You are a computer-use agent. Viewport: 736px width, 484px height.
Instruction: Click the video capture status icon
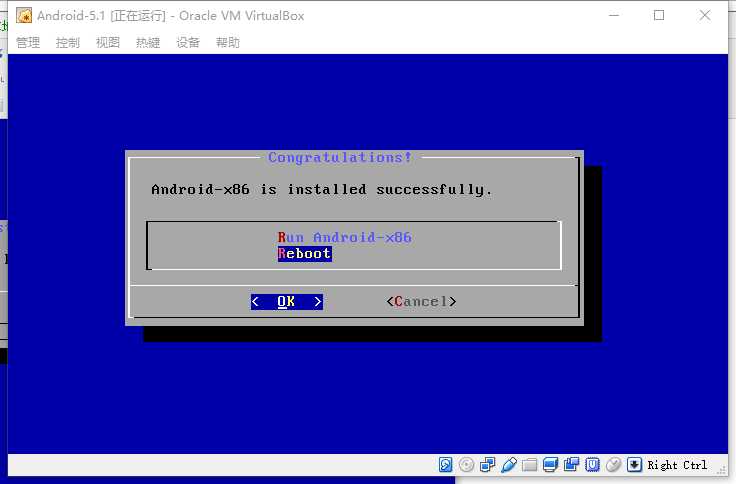pyautogui.click(x=571, y=465)
